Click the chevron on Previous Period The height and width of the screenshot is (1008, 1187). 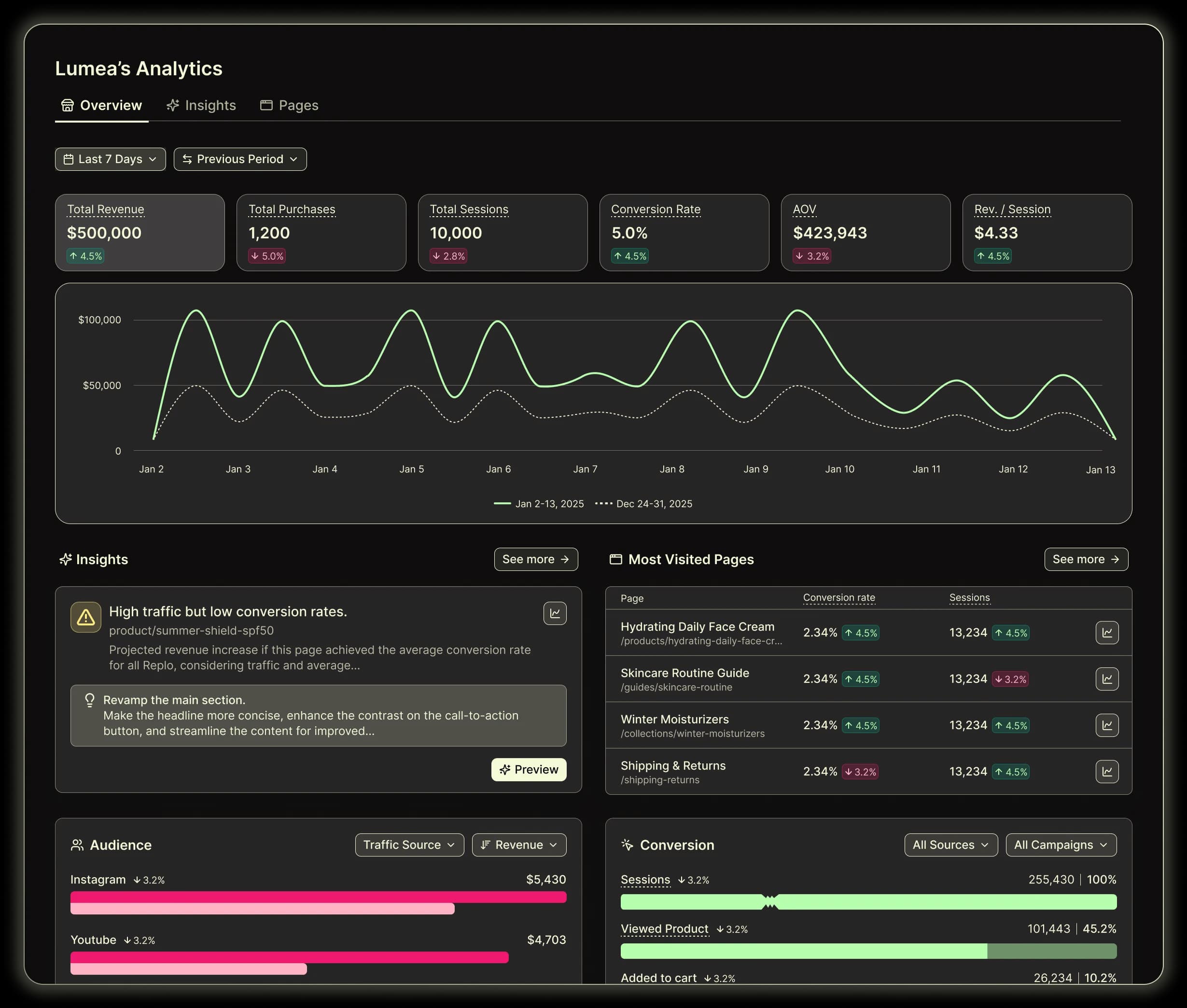293,159
